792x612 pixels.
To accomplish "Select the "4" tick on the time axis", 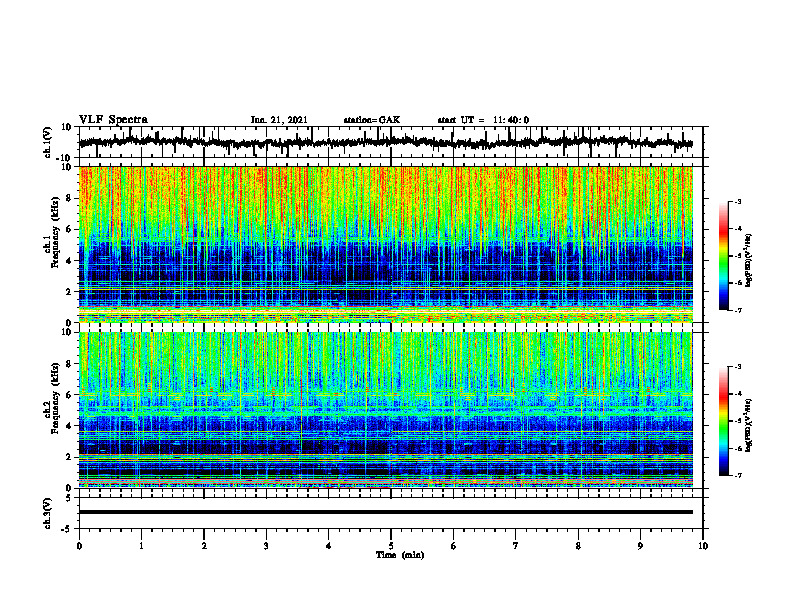I will coord(329,546).
